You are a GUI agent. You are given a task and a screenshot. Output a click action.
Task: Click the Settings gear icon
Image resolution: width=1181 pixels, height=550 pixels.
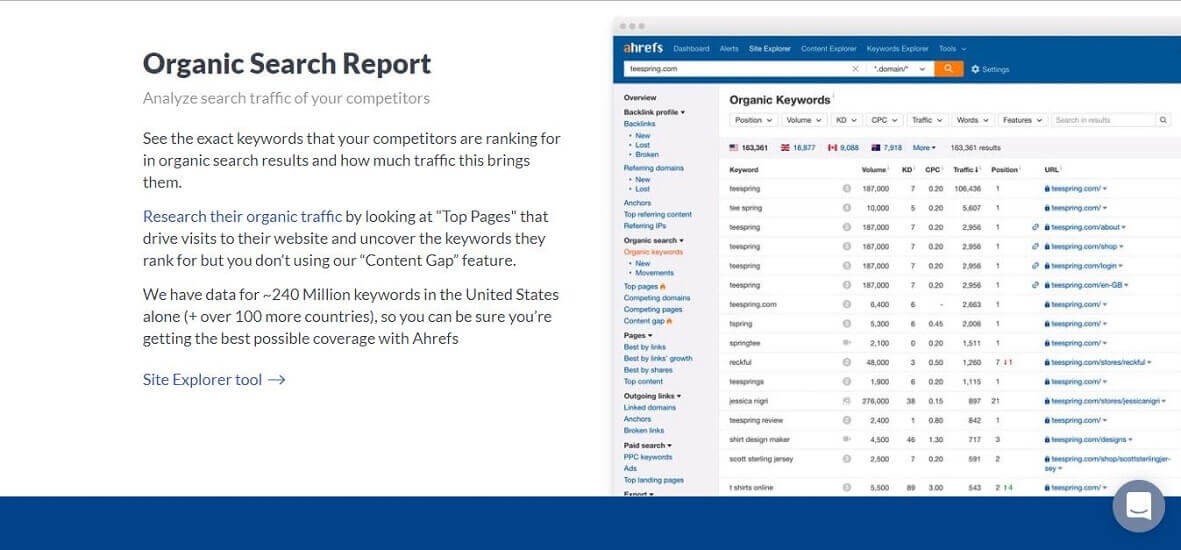975,69
